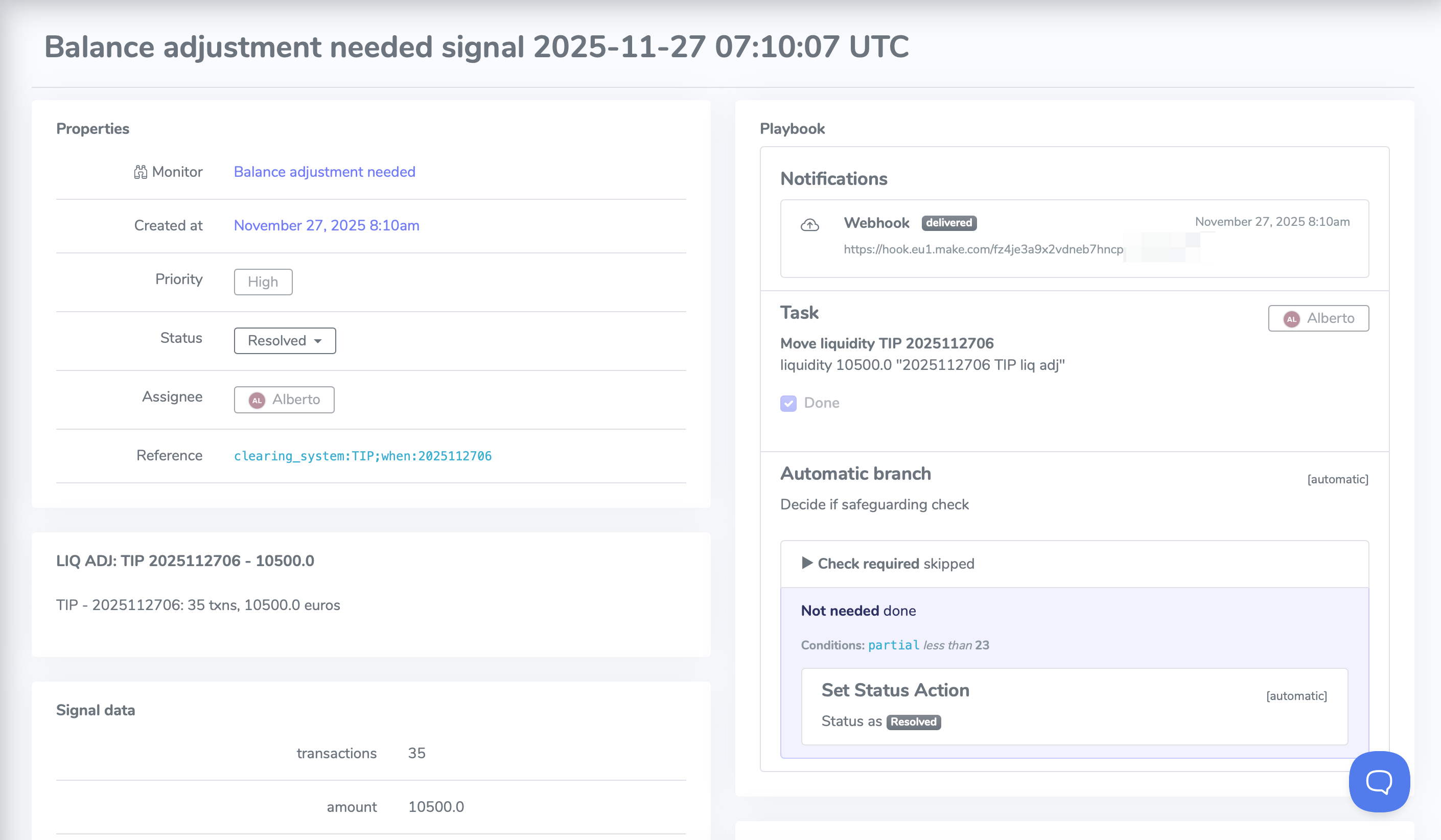The width and height of the screenshot is (1441, 840).
Task: Open the Status dropdown showing Resolved
Action: pyautogui.click(x=284, y=340)
